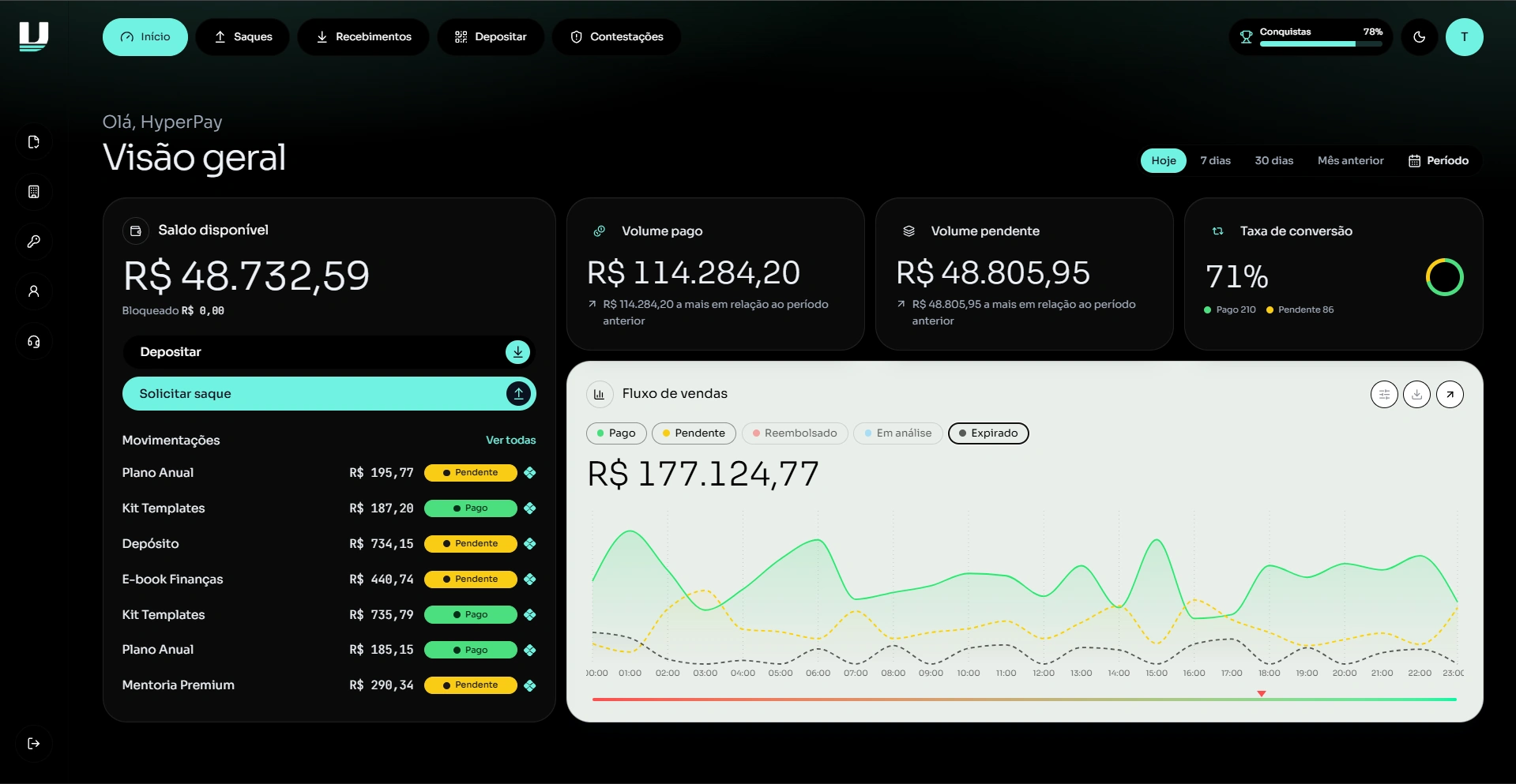Click the Depositar button in the balance card
Viewport: 1516px width, 784px height.
pos(329,352)
